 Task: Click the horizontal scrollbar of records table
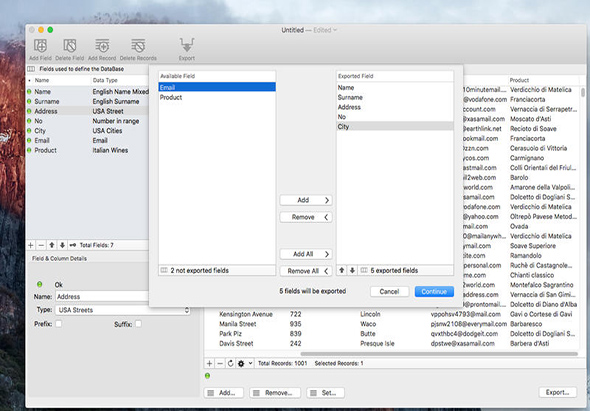[x=439, y=354]
